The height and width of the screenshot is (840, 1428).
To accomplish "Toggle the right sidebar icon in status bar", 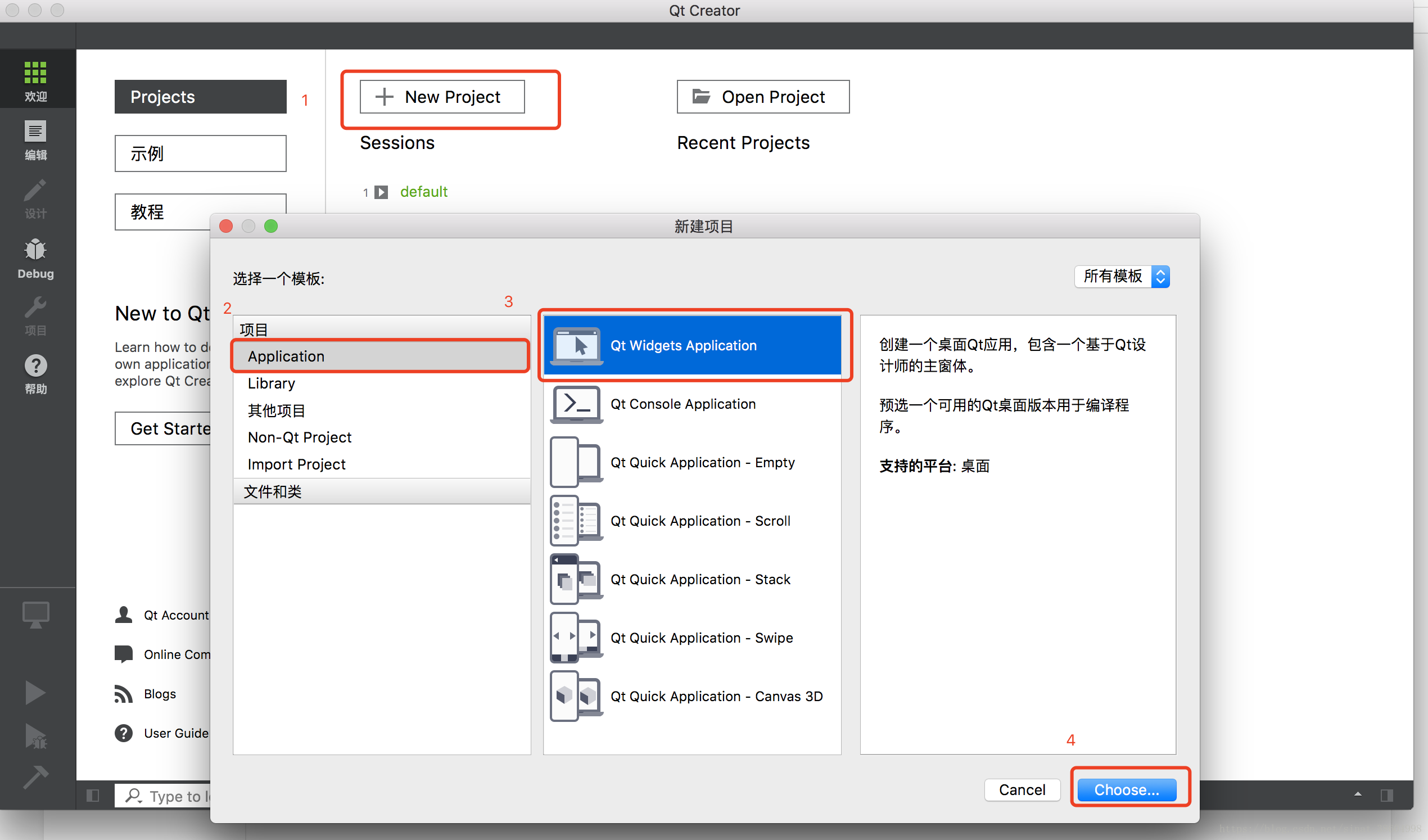I will point(1386,795).
